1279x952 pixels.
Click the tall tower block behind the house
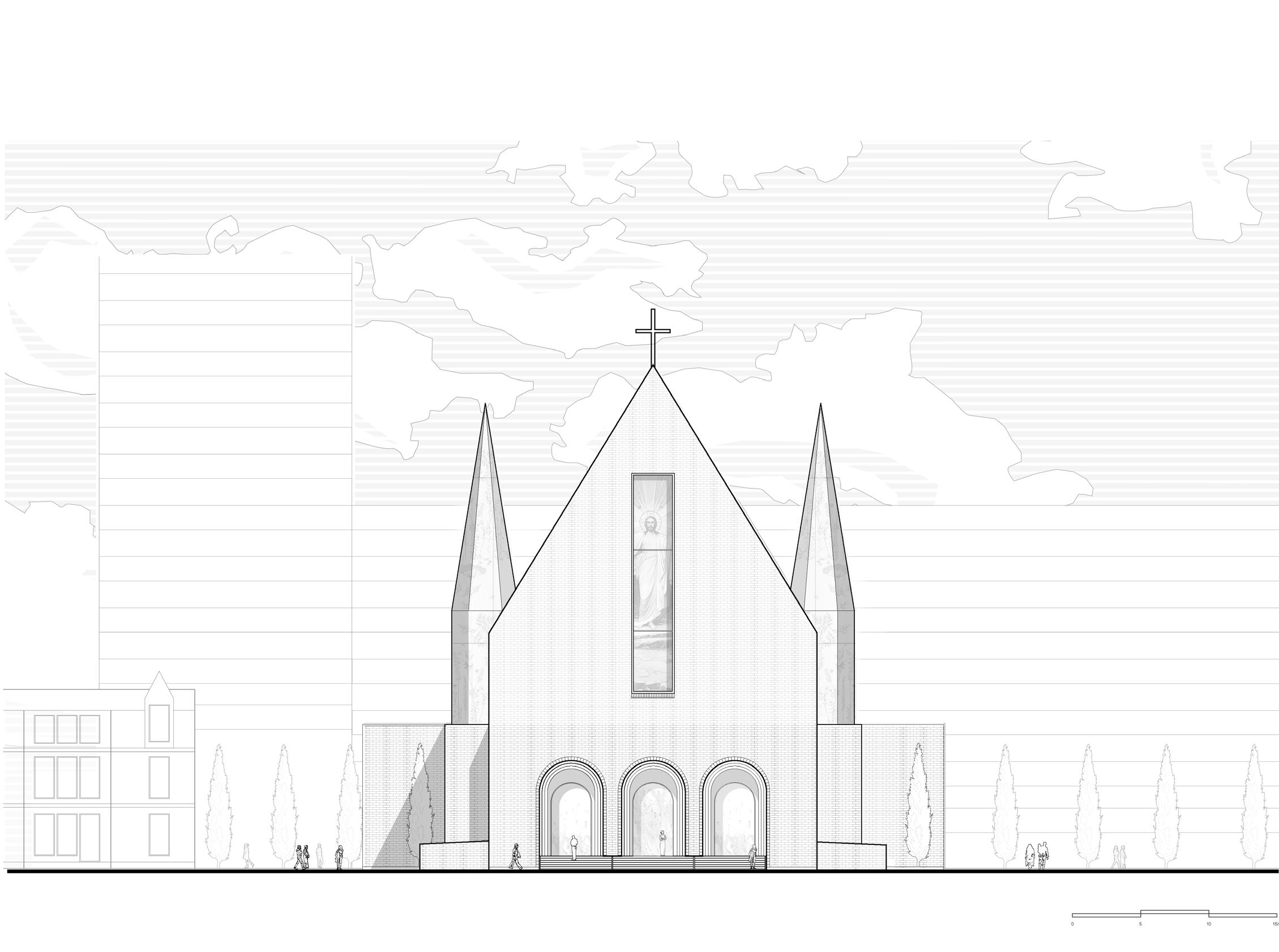pos(225,461)
